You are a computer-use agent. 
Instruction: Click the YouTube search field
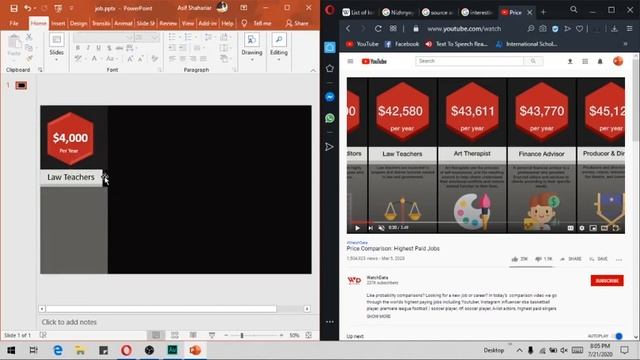click(x=469, y=61)
